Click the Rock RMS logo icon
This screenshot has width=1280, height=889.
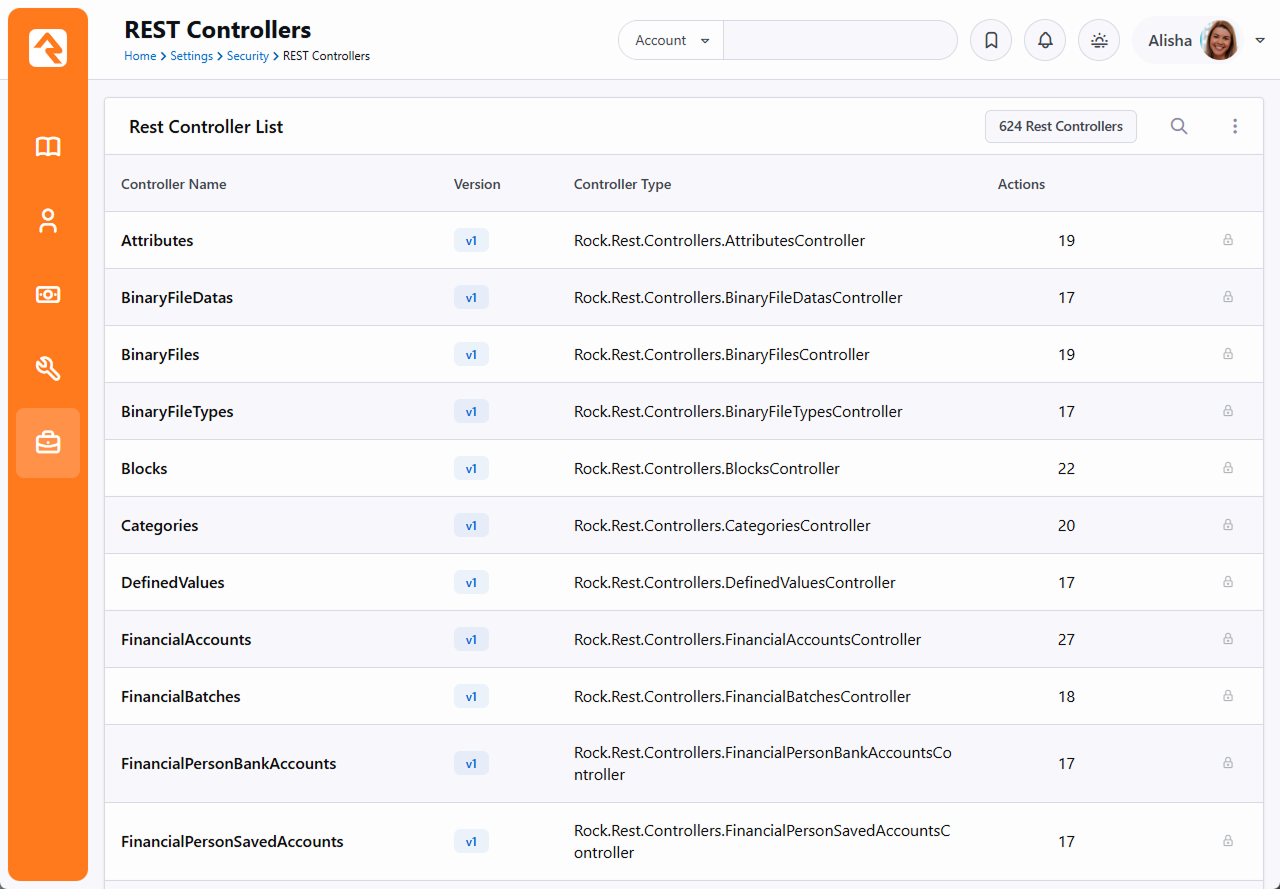click(x=48, y=48)
